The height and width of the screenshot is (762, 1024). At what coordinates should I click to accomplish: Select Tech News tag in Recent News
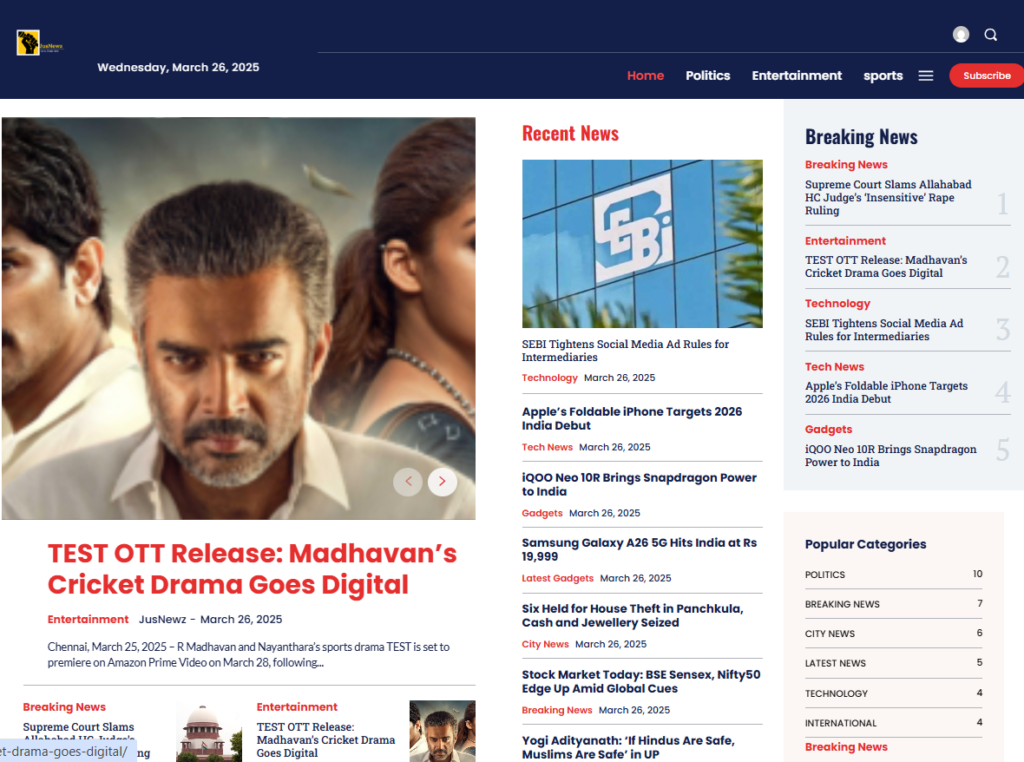(547, 447)
